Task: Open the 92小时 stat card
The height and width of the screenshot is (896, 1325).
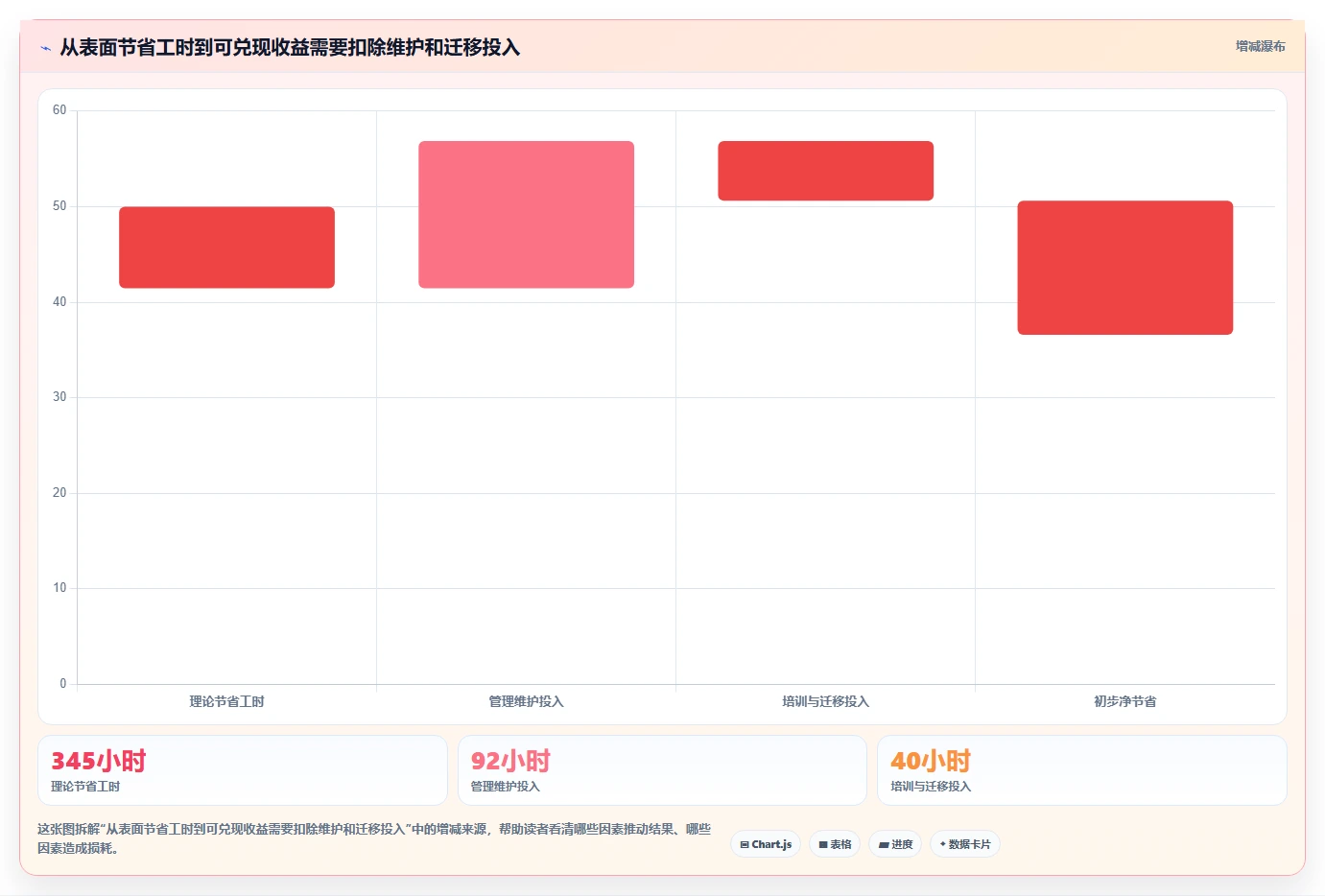Action: pyautogui.click(x=662, y=770)
